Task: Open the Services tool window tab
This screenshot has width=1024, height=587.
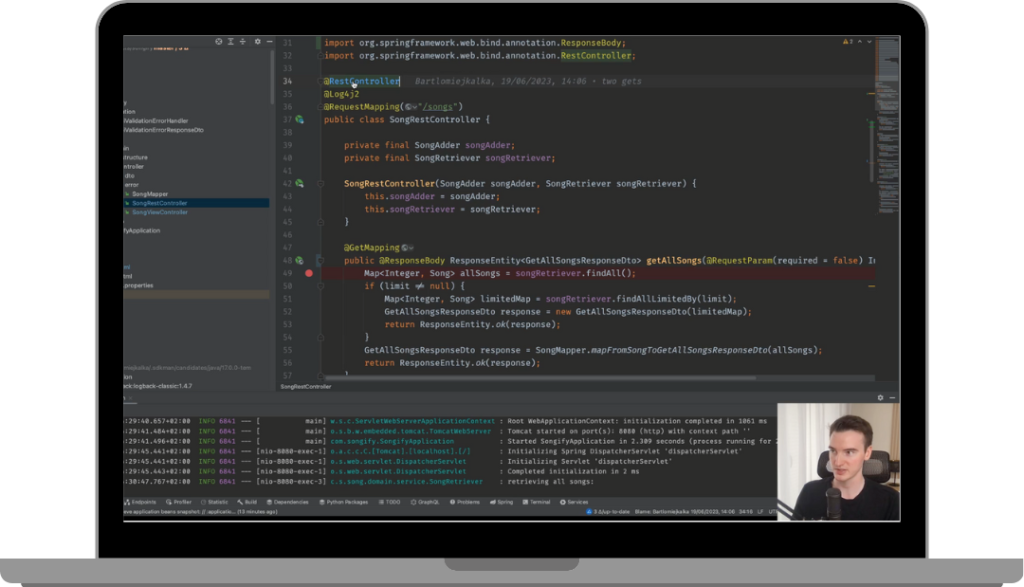Action: pyautogui.click(x=574, y=502)
